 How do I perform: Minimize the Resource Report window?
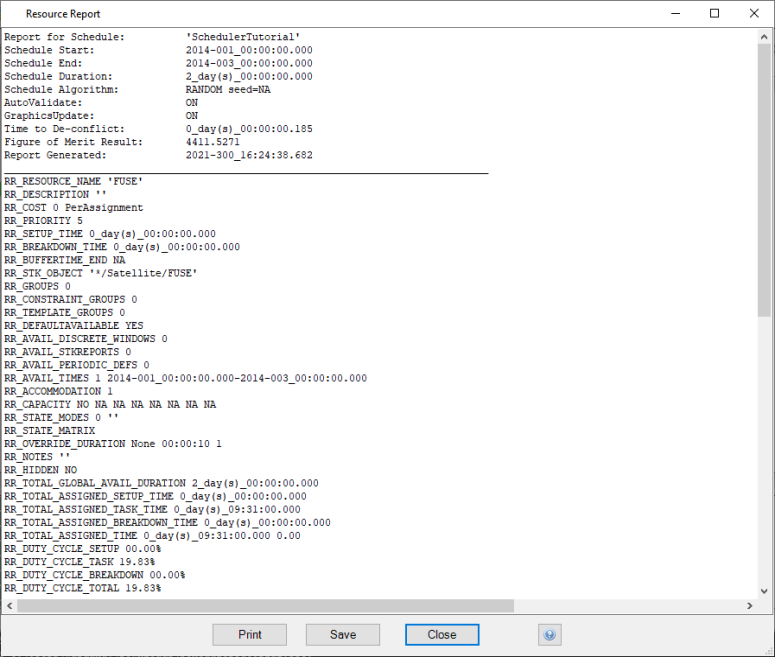(667, 14)
